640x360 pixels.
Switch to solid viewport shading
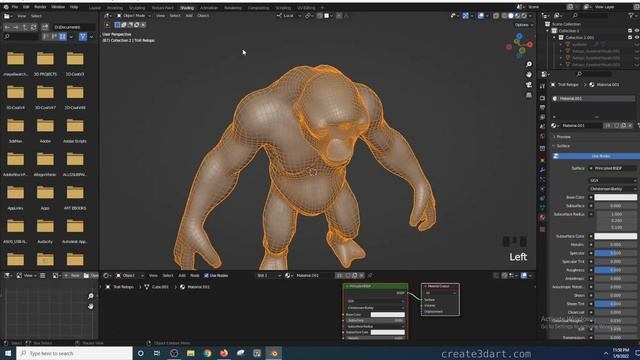511,16
